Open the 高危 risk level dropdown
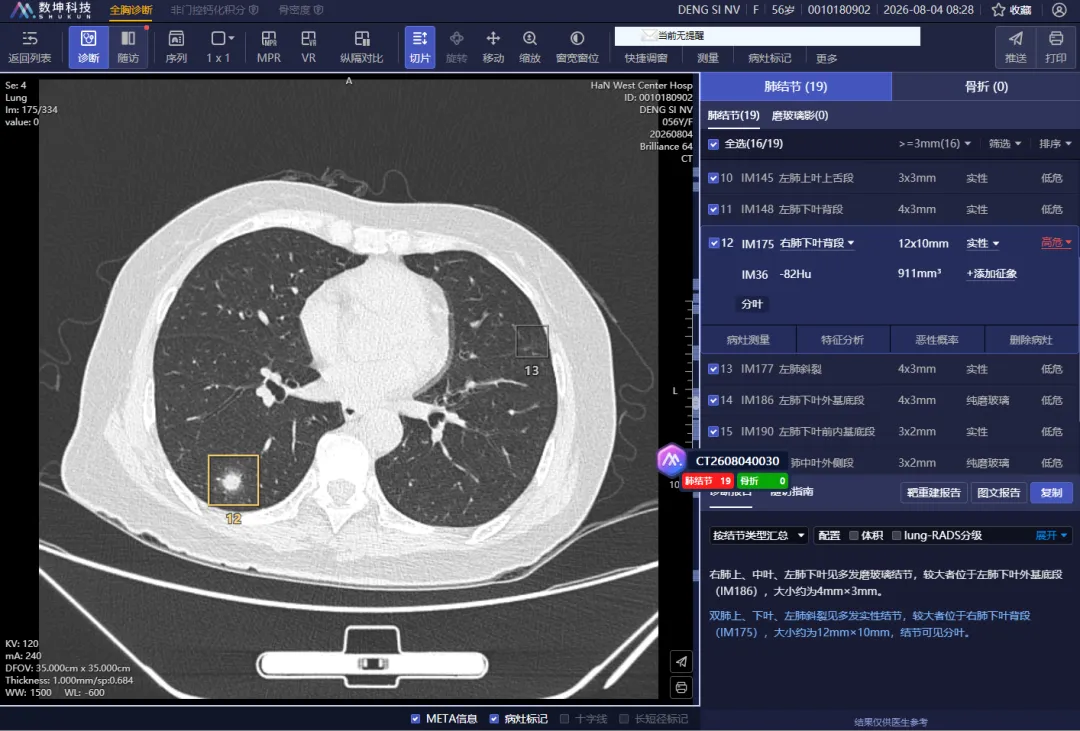1080x731 pixels. coord(1056,243)
